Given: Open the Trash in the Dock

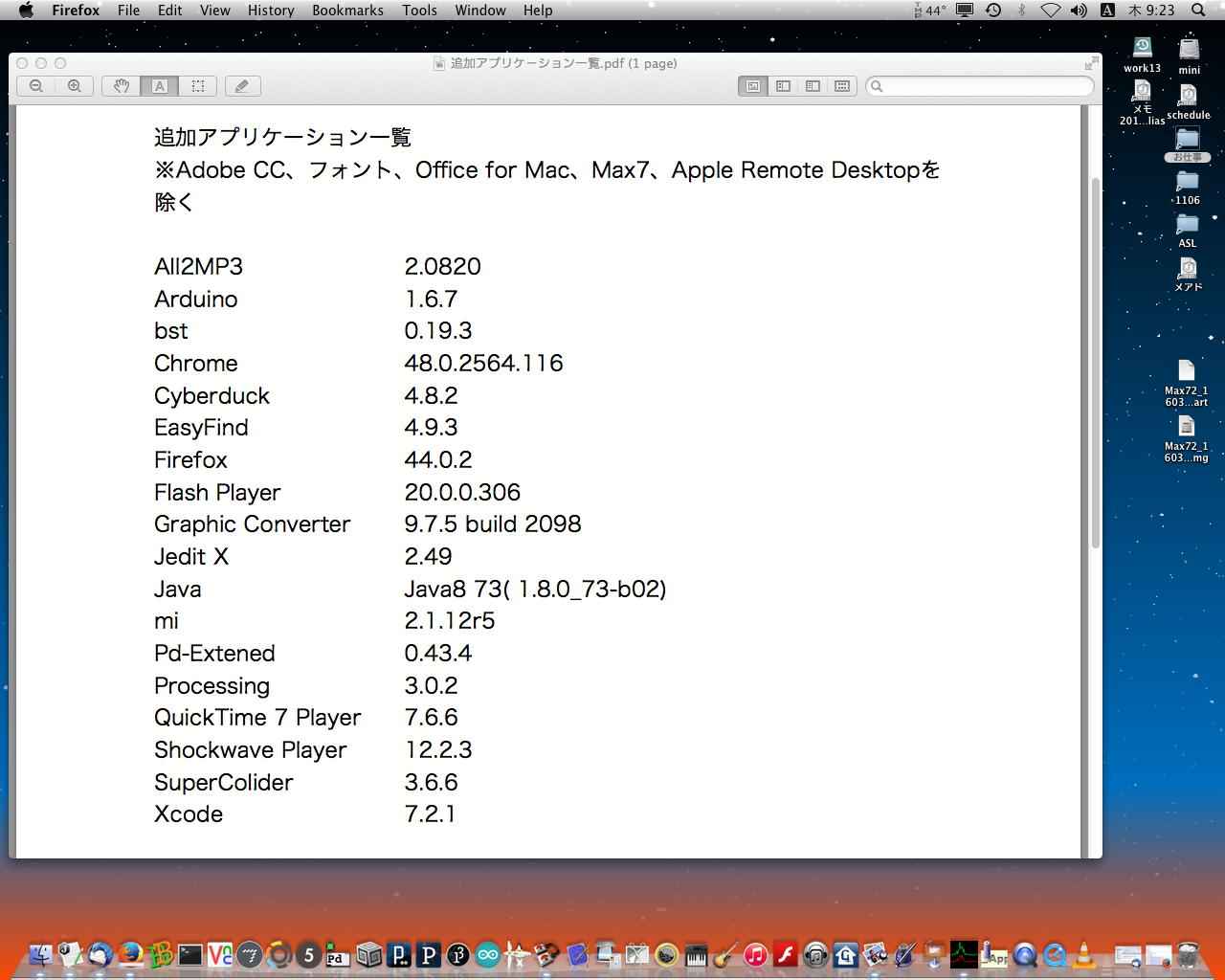Looking at the screenshot, I should pyautogui.click(x=1189, y=954).
